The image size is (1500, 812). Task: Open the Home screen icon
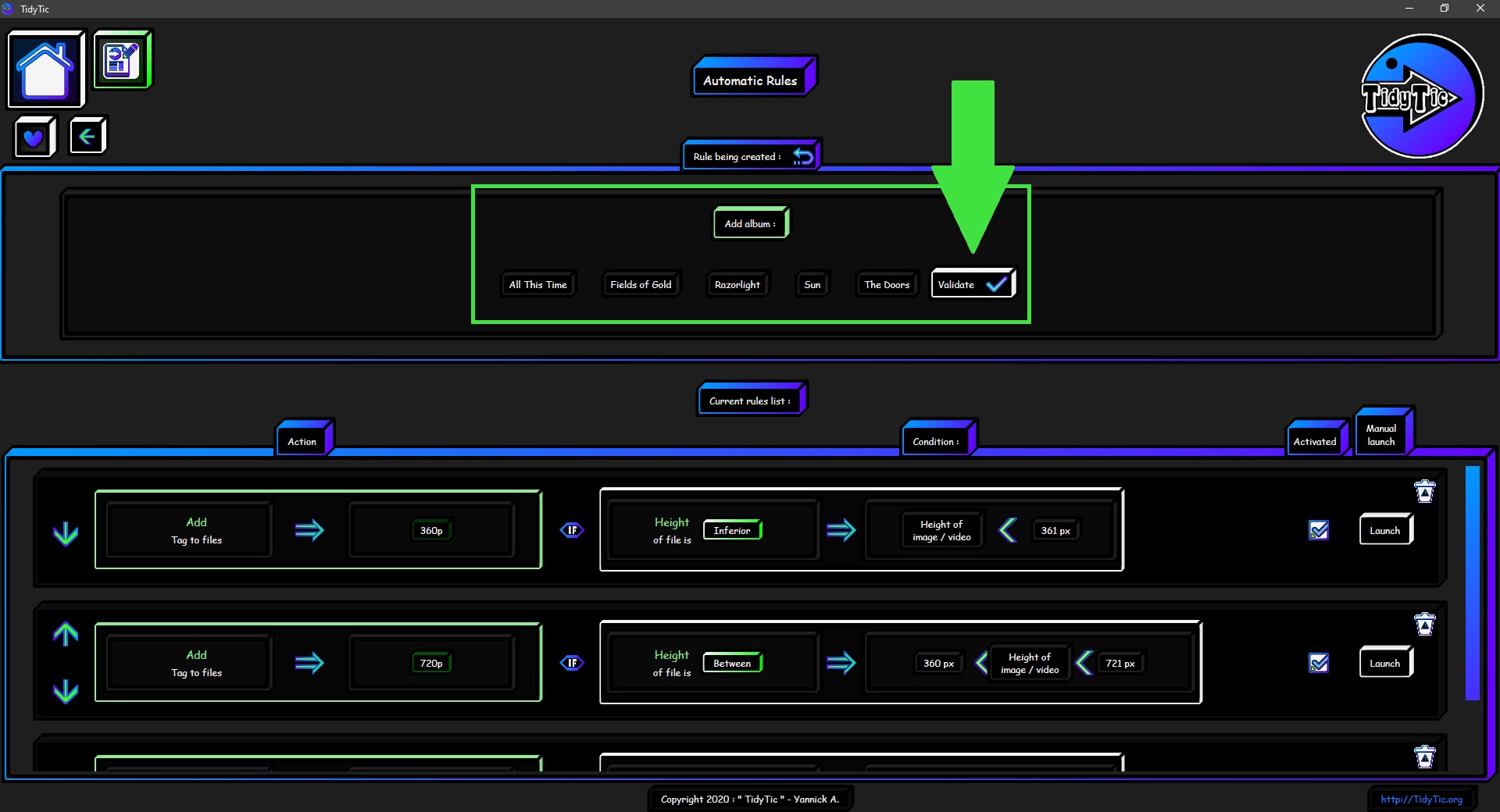tap(45, 69)
